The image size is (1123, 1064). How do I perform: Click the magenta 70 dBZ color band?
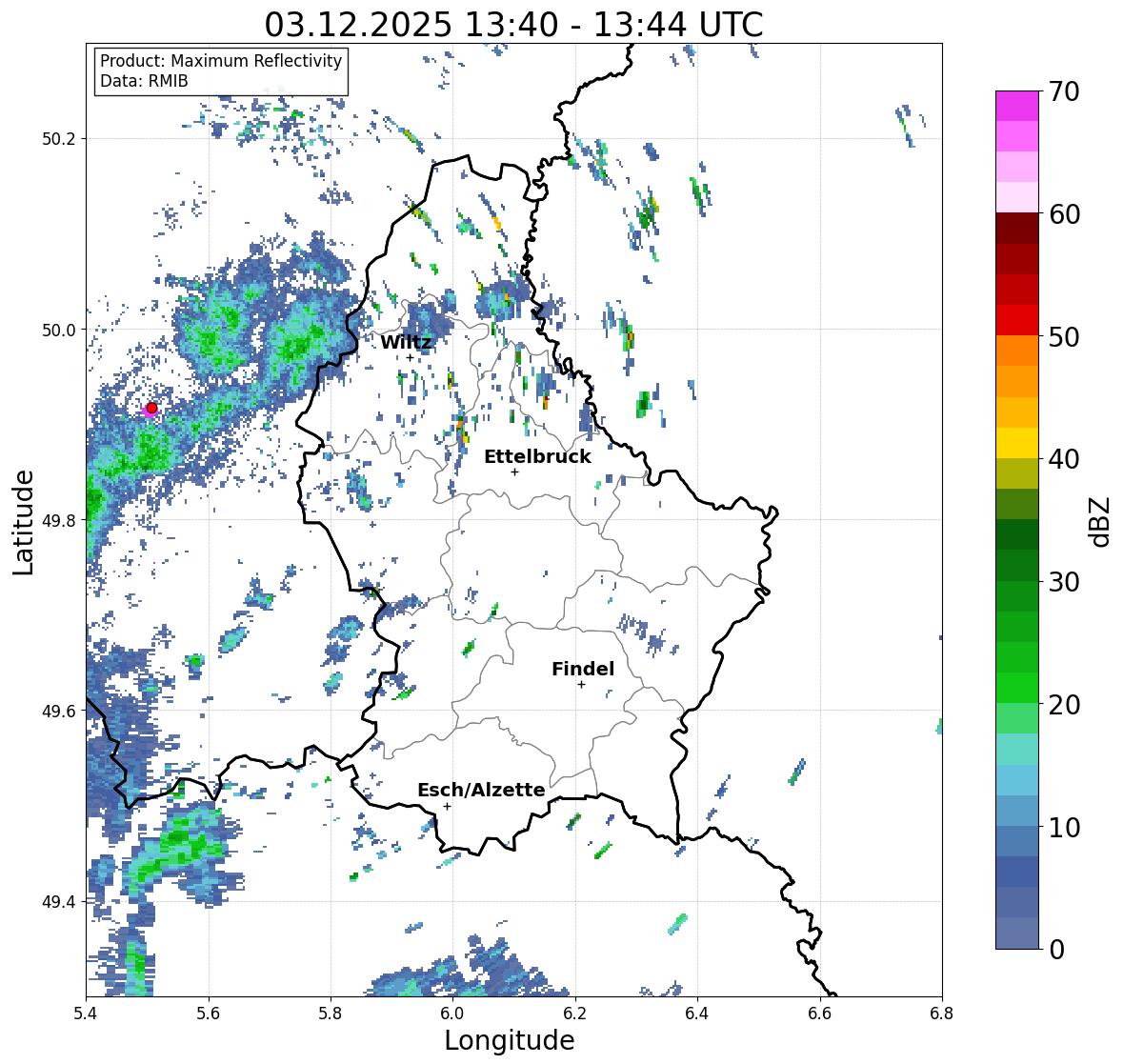tap(1017, 106)
